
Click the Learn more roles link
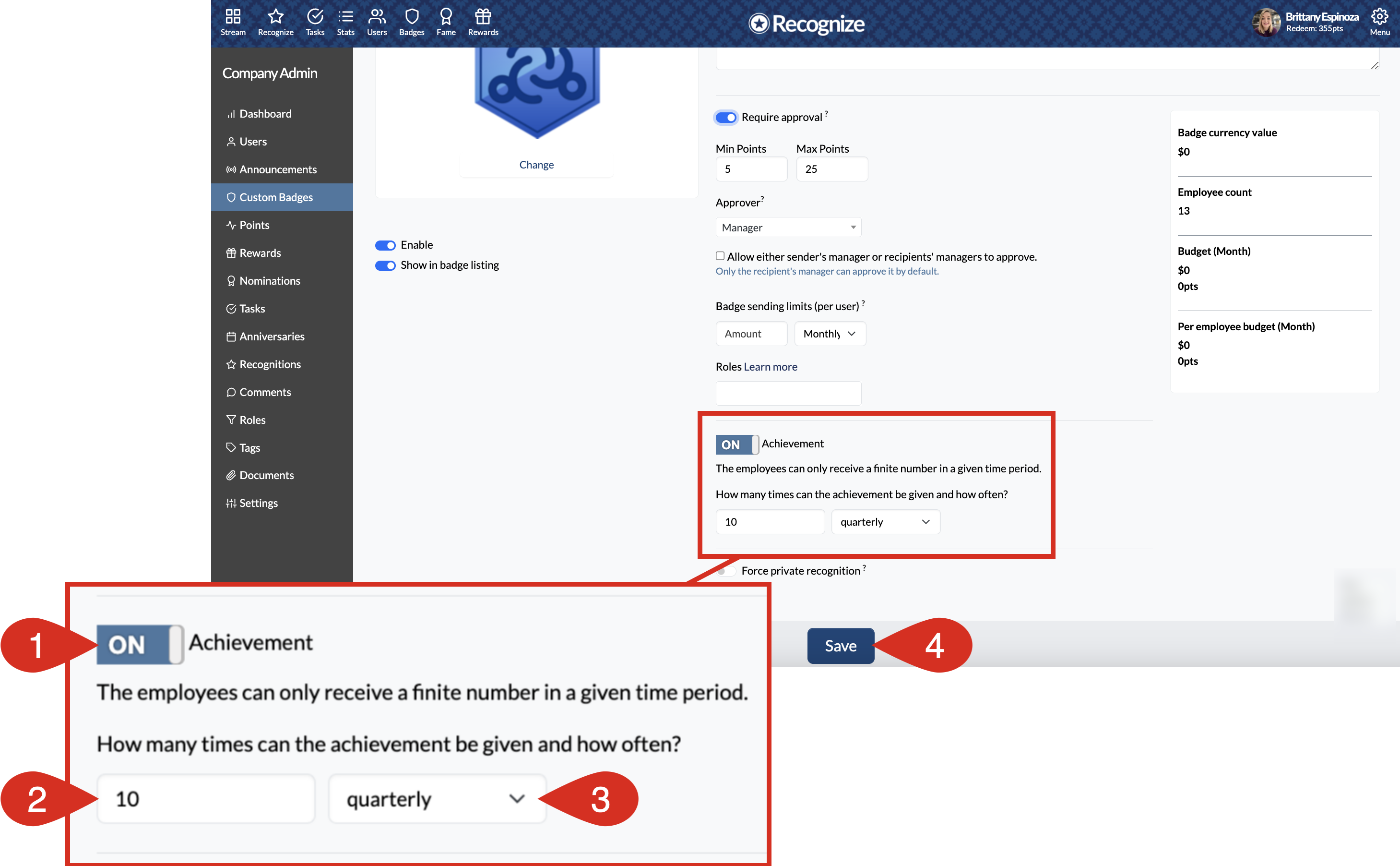point(771,367)
